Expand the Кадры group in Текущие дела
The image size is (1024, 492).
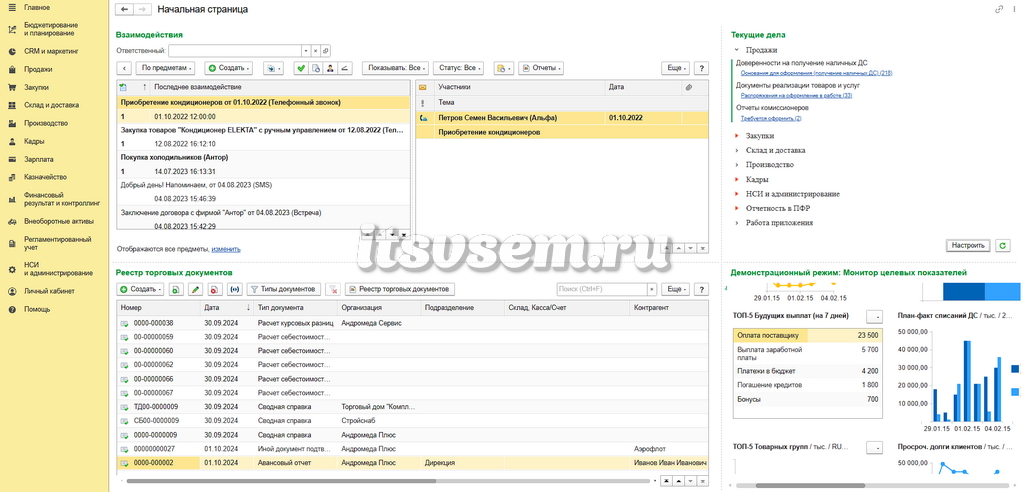[737, 179]
